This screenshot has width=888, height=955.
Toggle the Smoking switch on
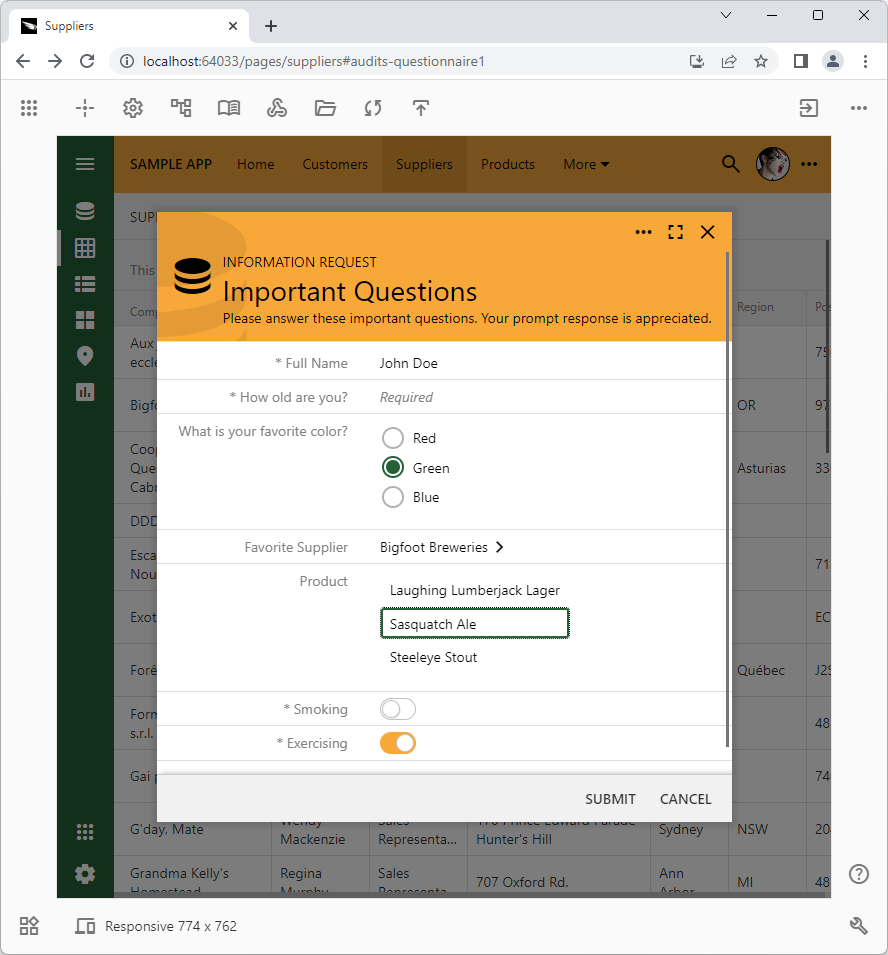click(397, 709)
